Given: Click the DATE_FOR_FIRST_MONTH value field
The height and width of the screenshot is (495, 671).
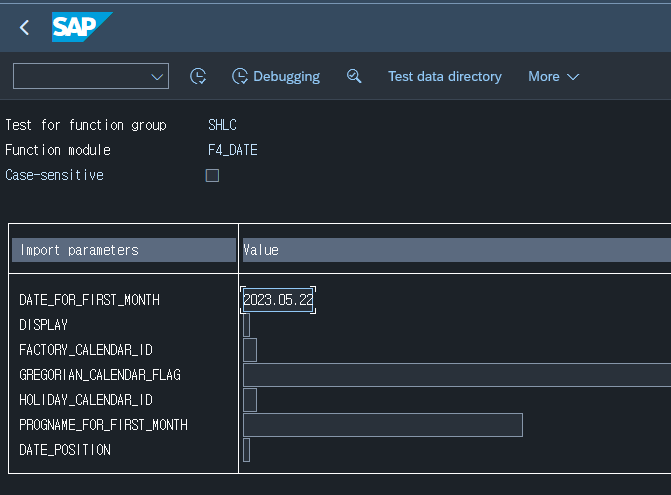Looking at the screenshot, I should coord(278,300).
